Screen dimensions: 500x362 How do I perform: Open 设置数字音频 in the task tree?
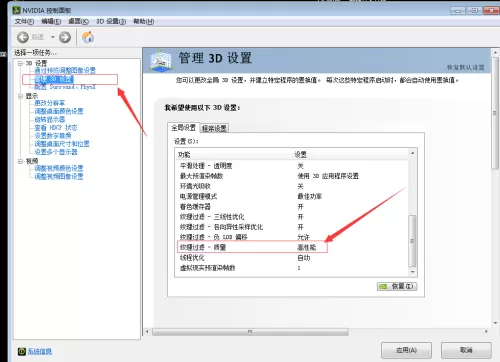[x=53, y=136]
